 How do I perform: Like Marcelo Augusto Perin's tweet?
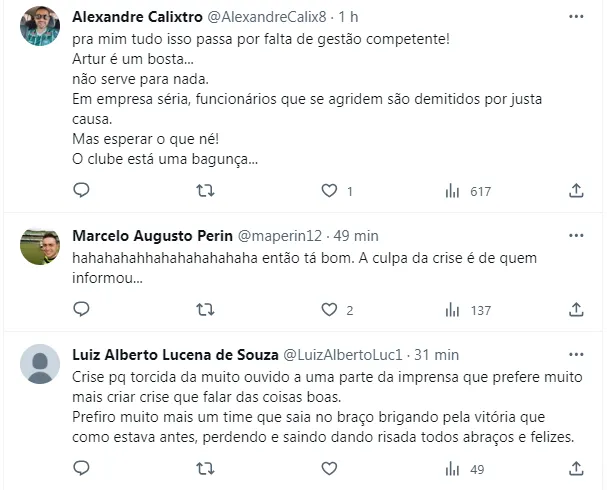(328, 310)
